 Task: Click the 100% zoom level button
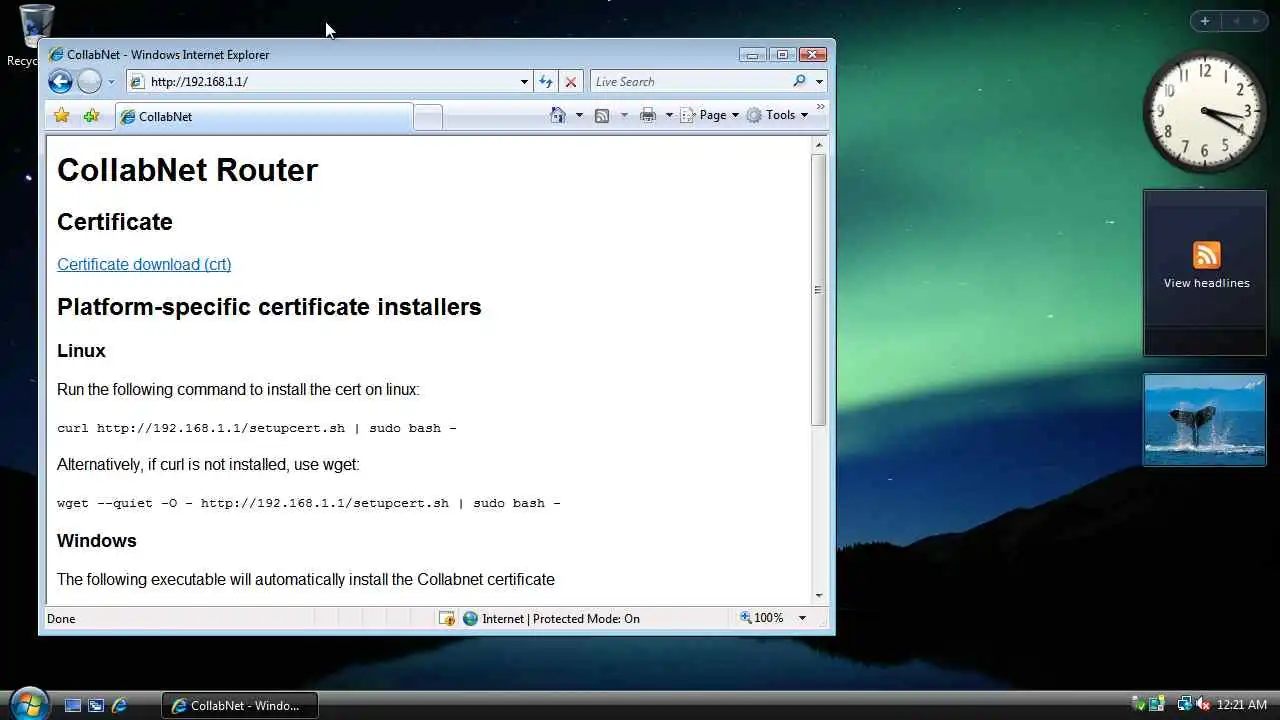point(762,618)
